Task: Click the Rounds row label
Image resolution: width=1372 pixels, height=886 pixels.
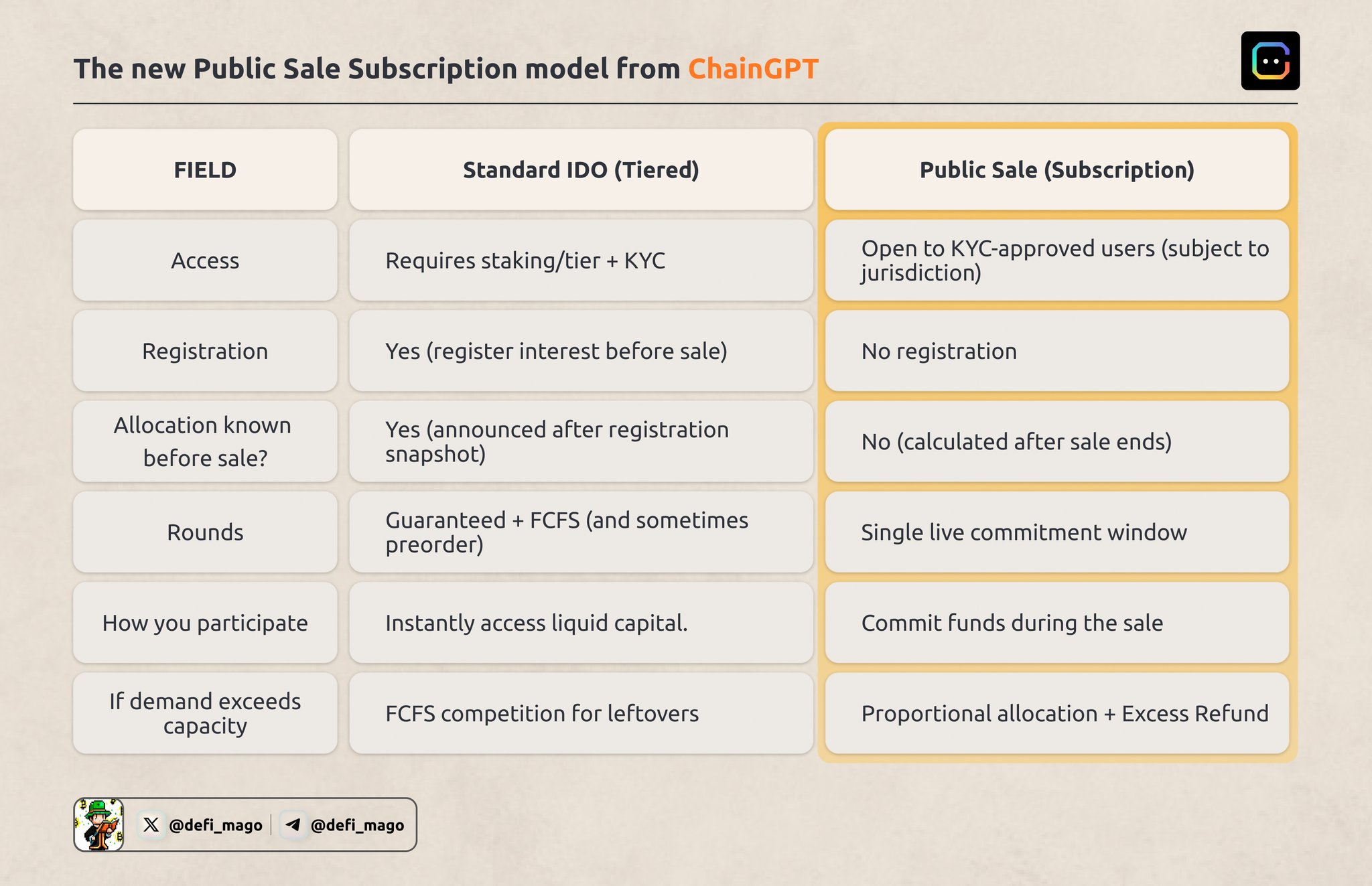Action: 205,532
